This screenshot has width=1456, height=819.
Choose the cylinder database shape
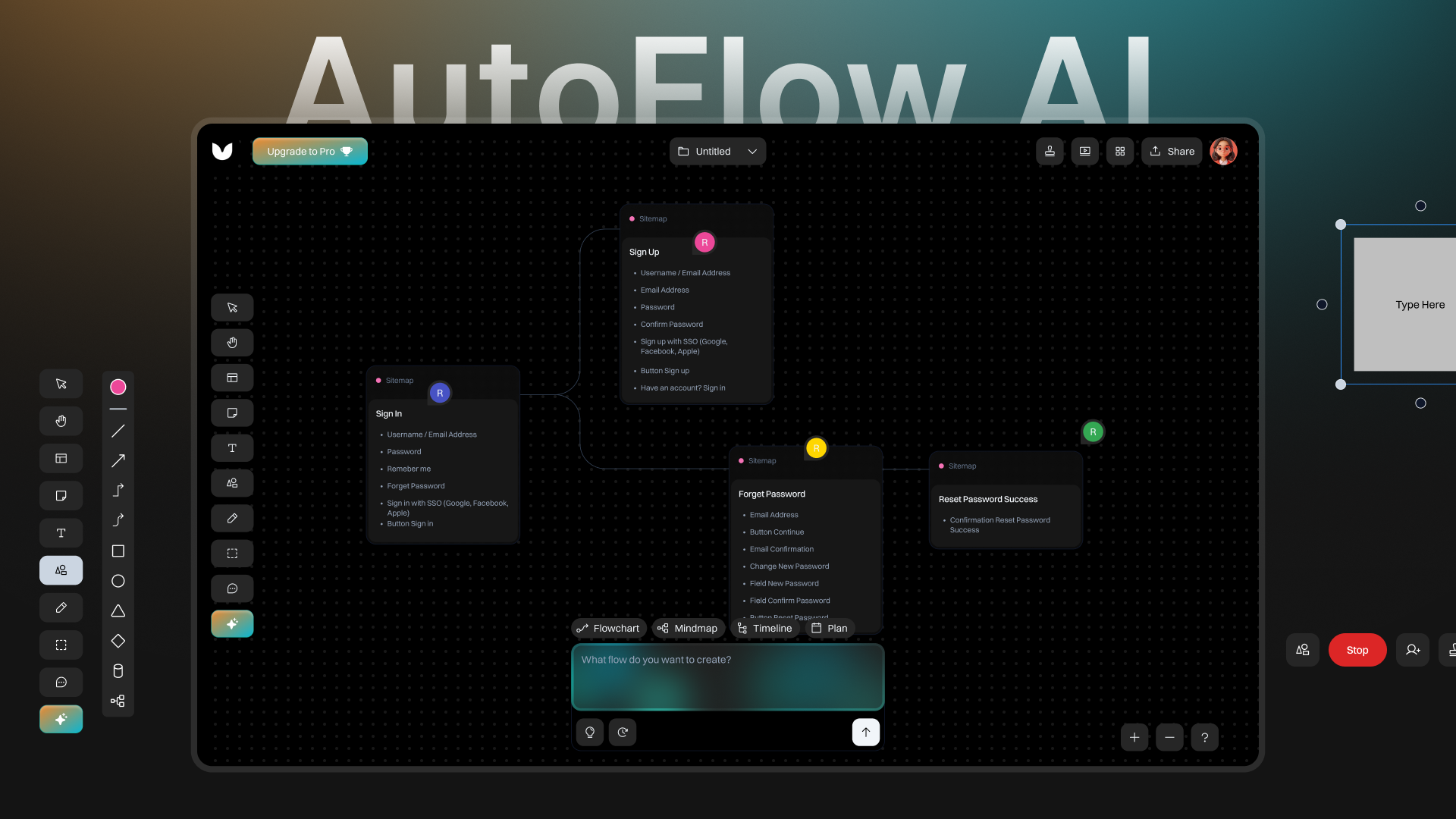[118, 671]
